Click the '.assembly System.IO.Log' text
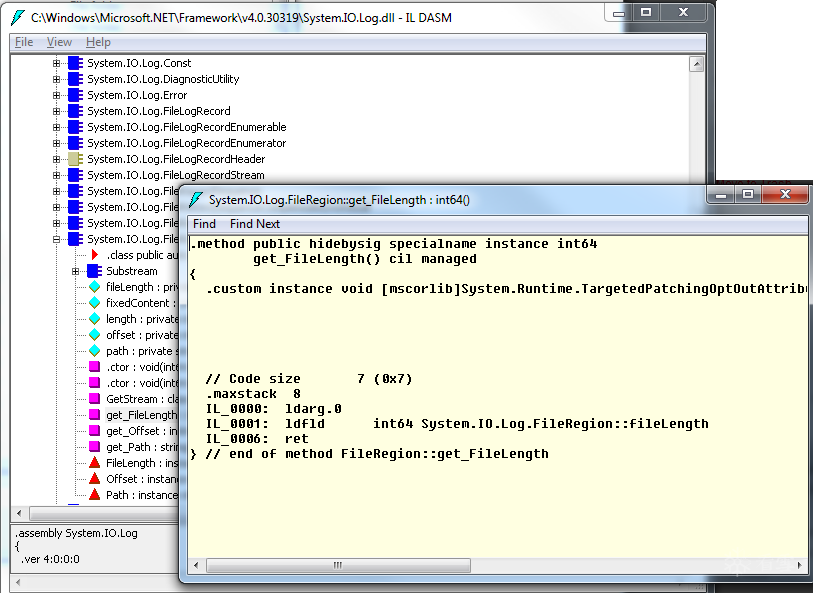 point(76,533)
